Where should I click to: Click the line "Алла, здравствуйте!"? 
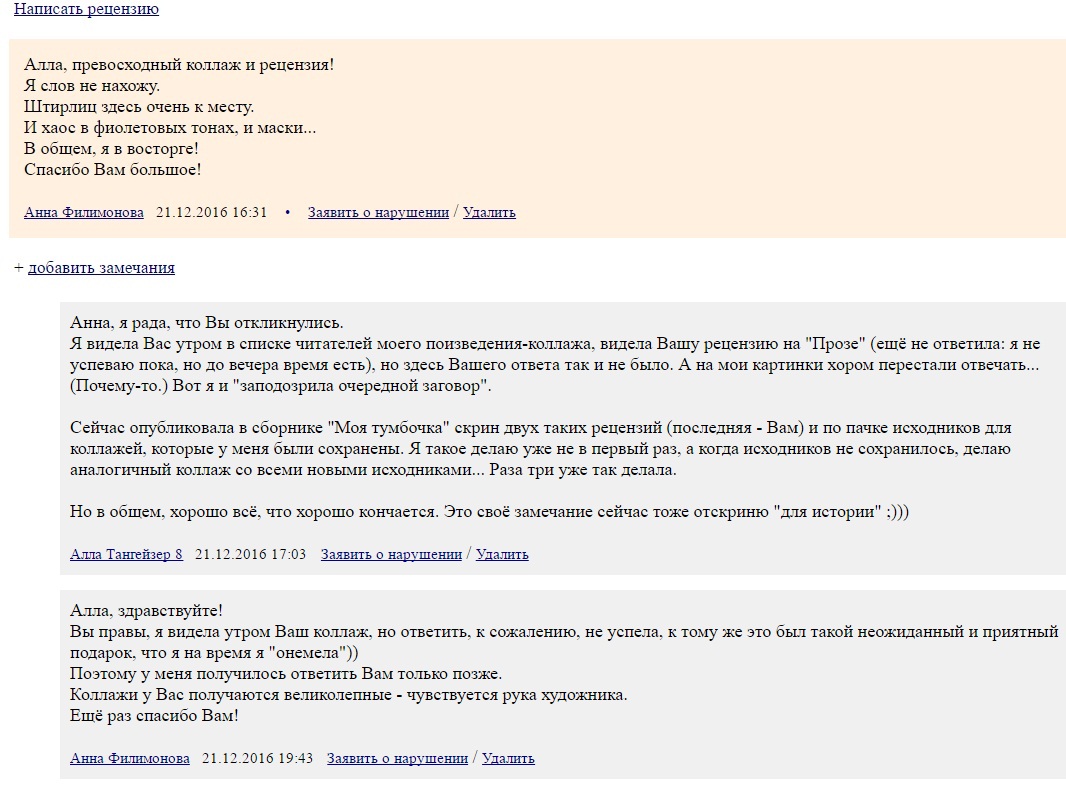pos(146,611)
